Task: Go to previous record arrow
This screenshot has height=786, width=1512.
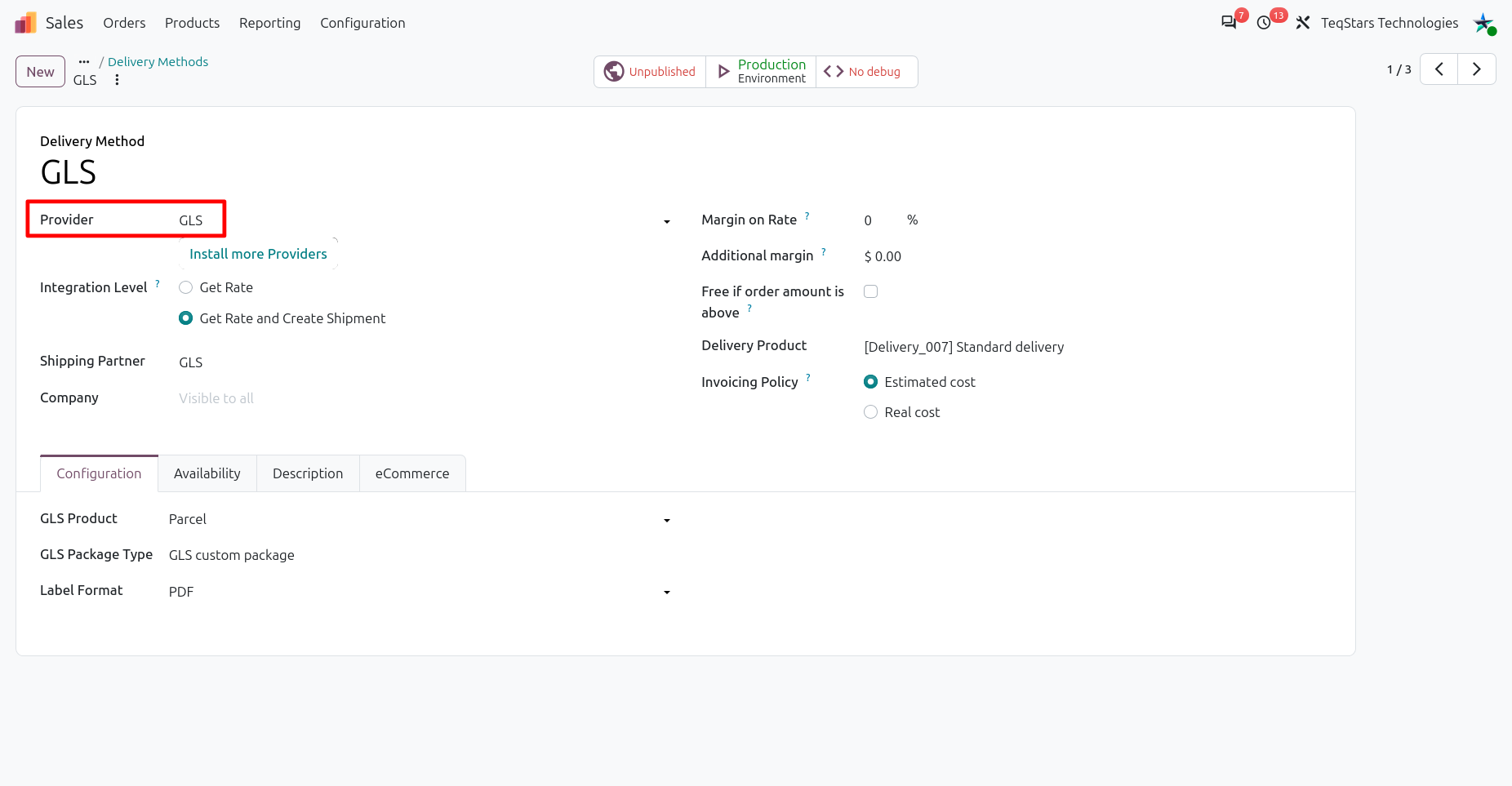Action: click(1439, 69)
